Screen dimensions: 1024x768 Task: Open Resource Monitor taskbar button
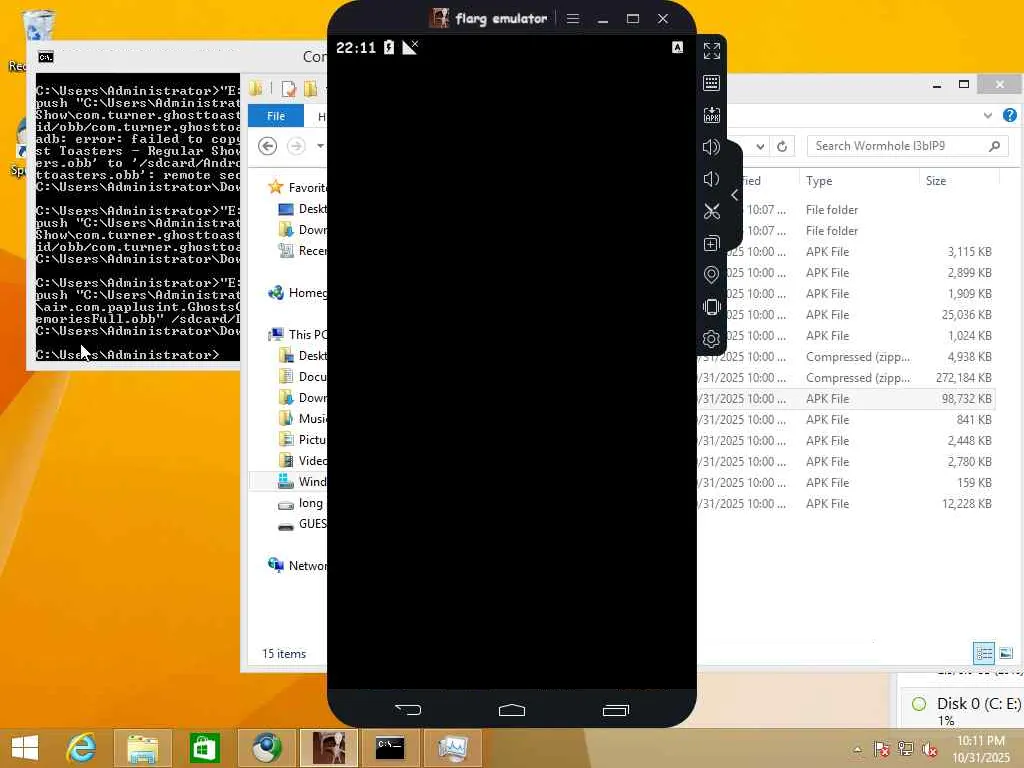[453, 748]
